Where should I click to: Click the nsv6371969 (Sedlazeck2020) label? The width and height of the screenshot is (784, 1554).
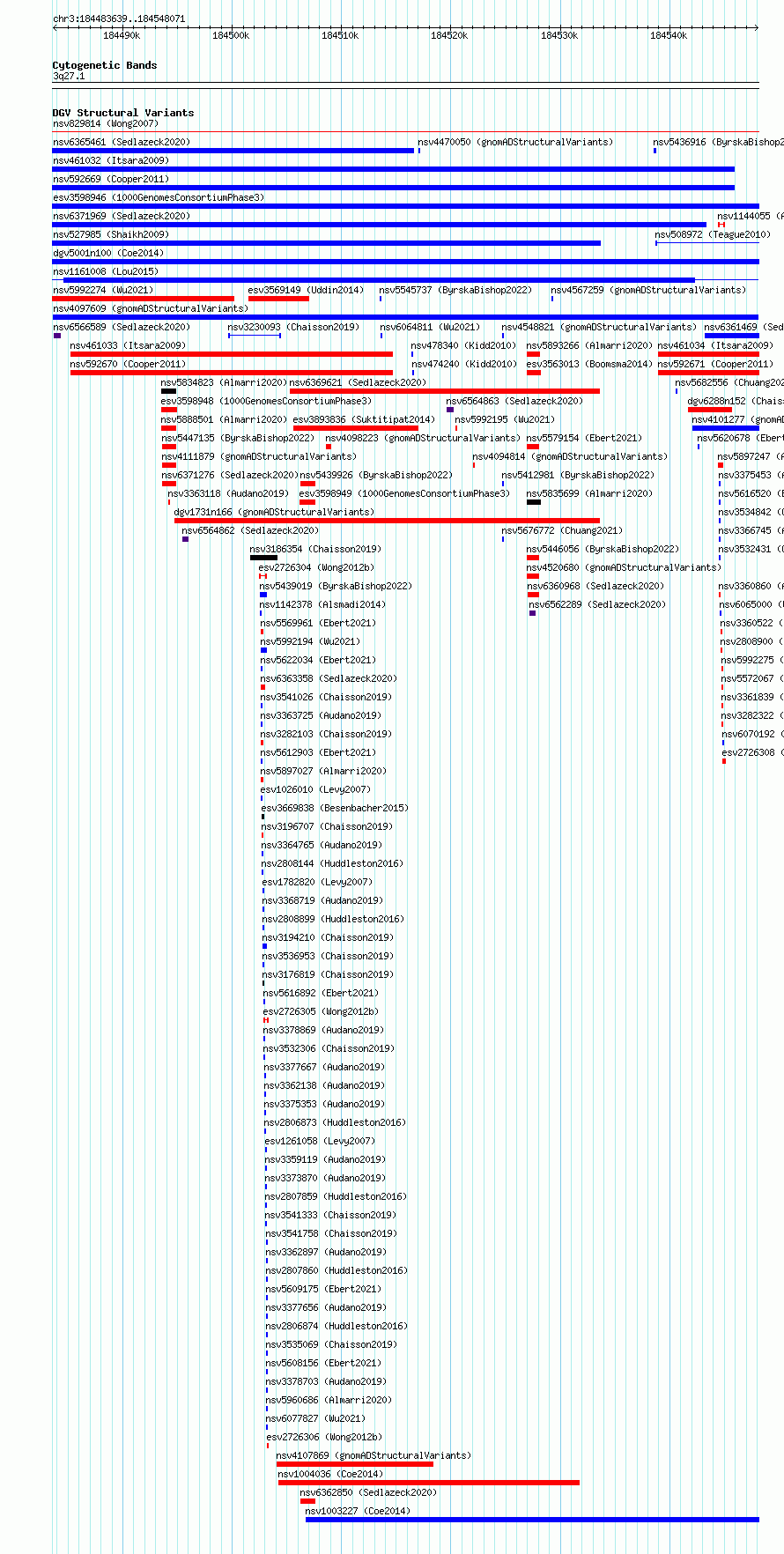122,216
